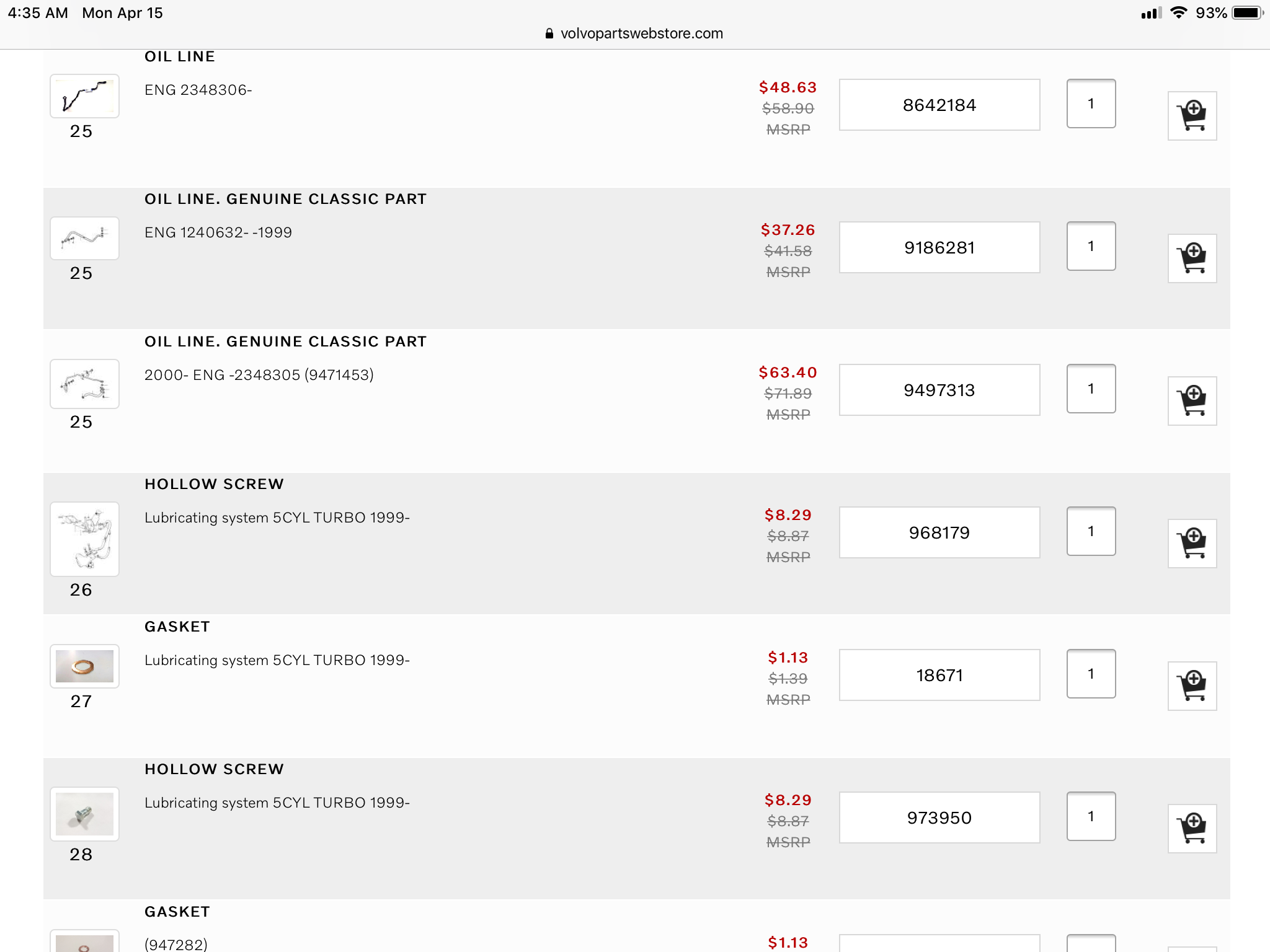Open gasket 18671 photo thumbnail

coord(84,666)
